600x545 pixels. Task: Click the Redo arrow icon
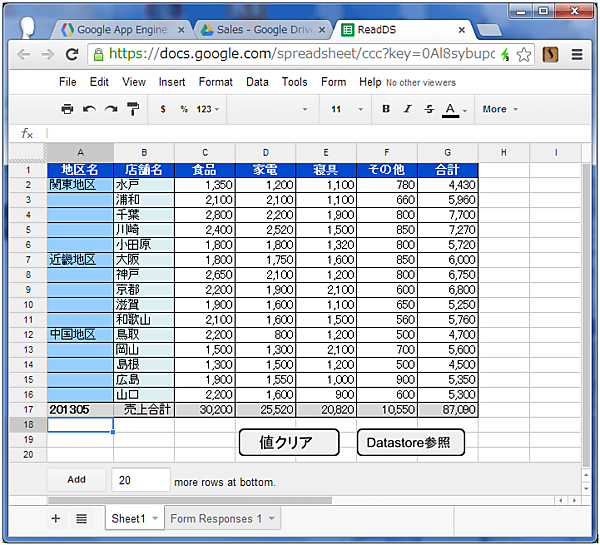click(111, 109)
